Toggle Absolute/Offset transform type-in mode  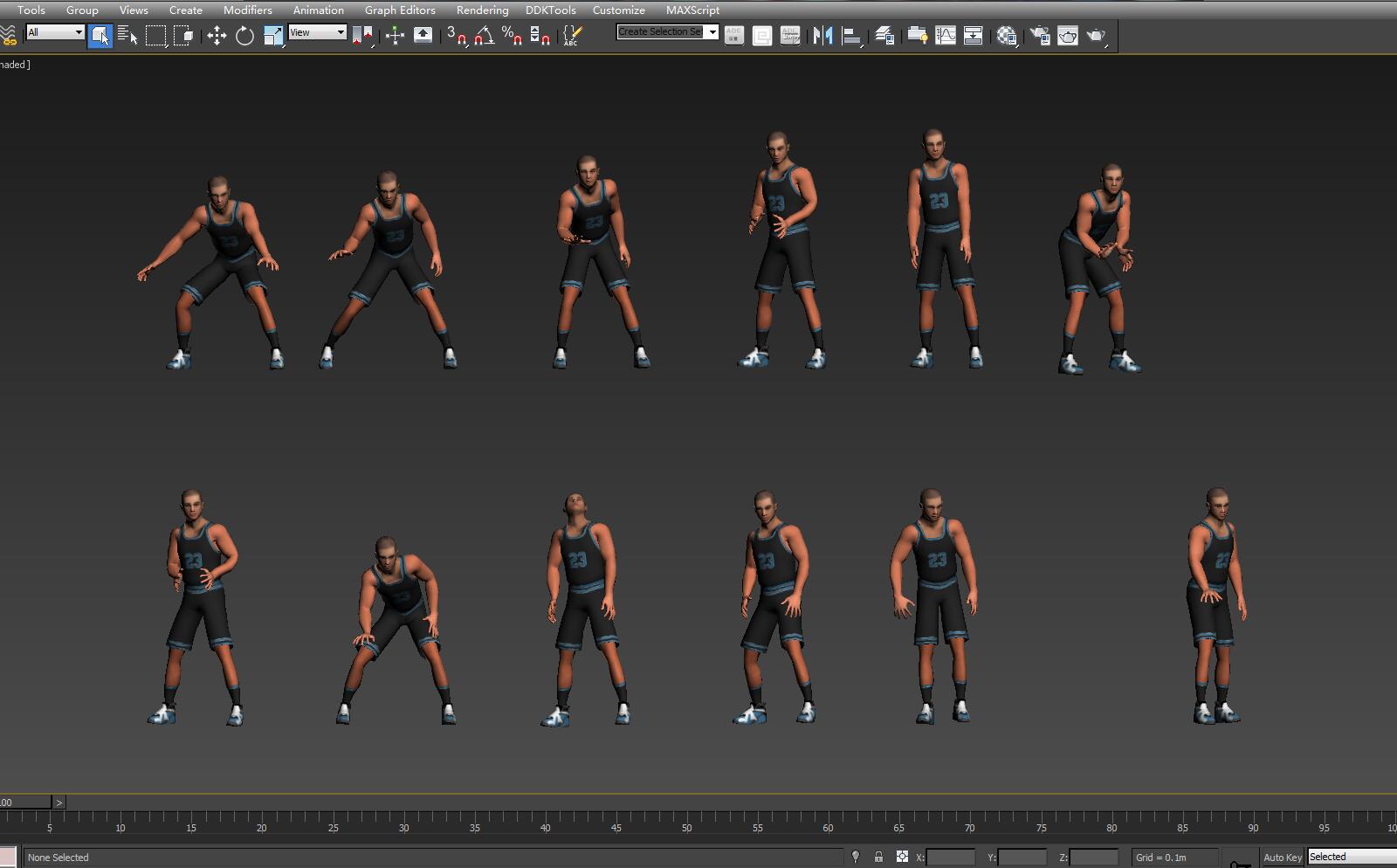click(902, 858)
